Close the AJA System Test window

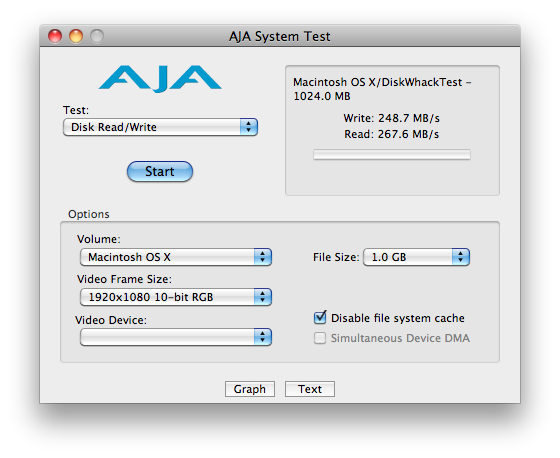[x=55, y=36]
